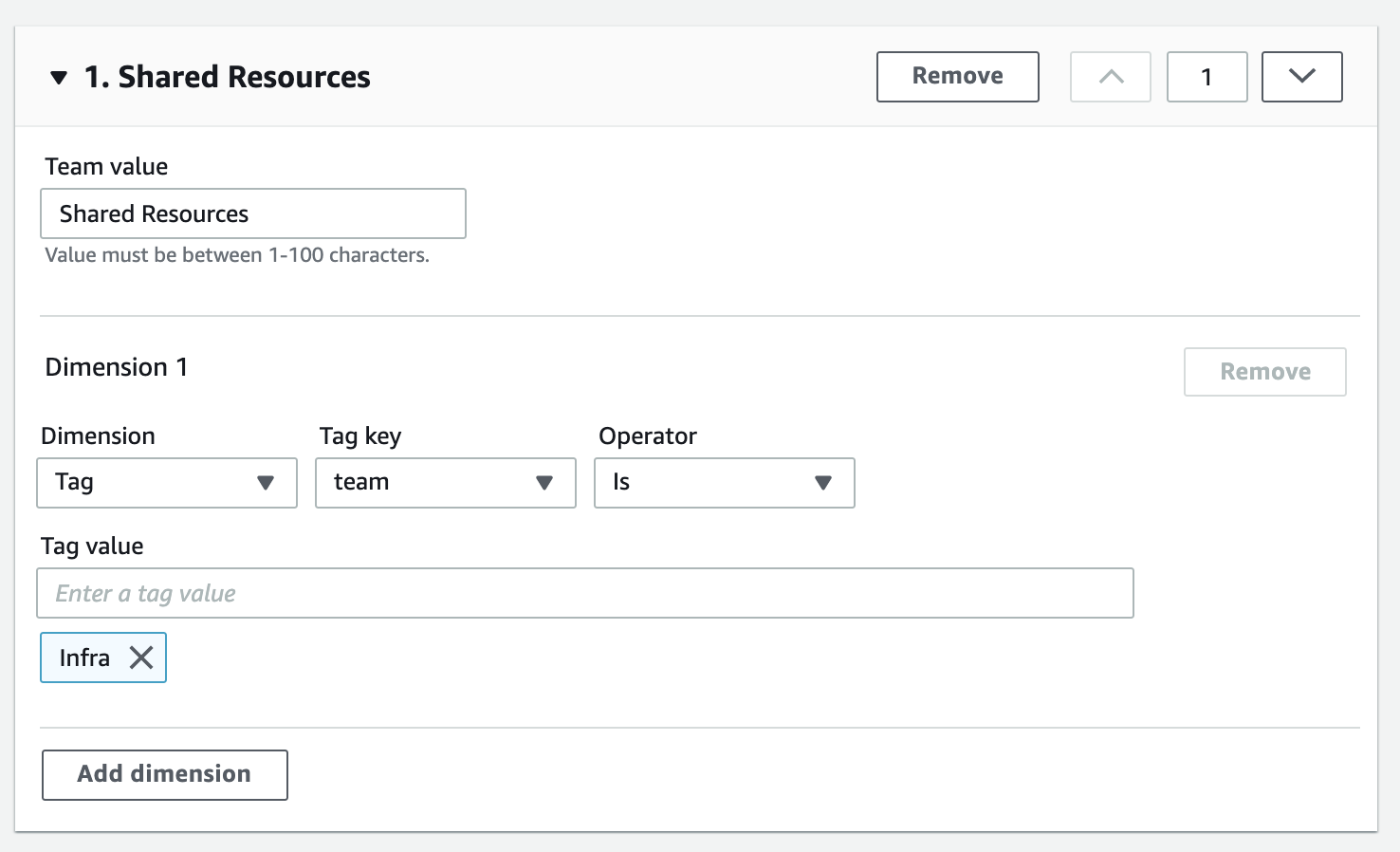Viewport: 1400px width, 852px height.
Task: Edit the Team value input
Action: (x=253, y=213)
